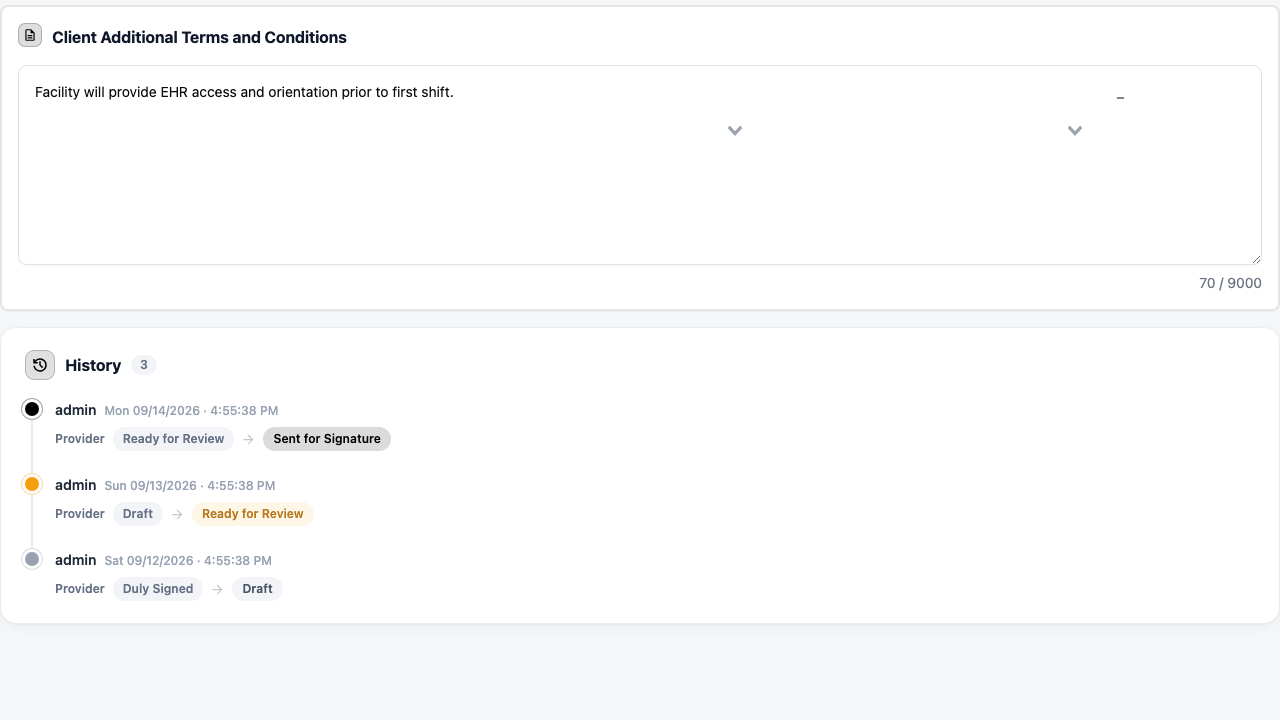Click "admin" on the Mon 09/14/2026 entry
Viewport: 1280px width, 720px height.
pos(76,410)
